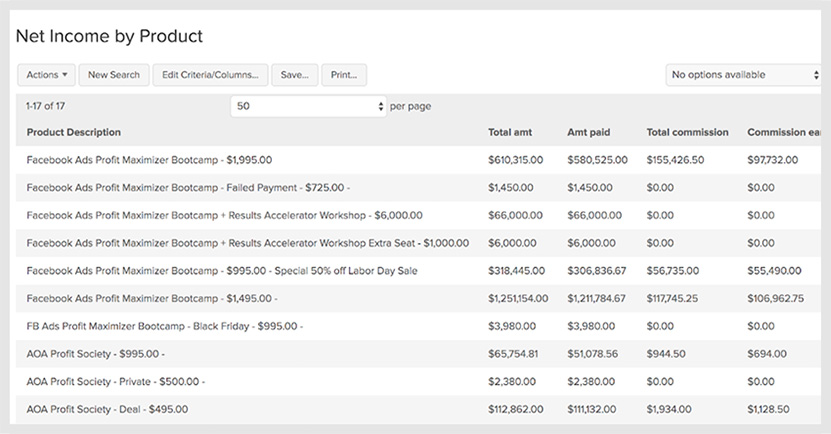This screenshot has width=831, height=434.
Task: Click Black Friday row total amount $3,980.00
Action: (512, 326)
